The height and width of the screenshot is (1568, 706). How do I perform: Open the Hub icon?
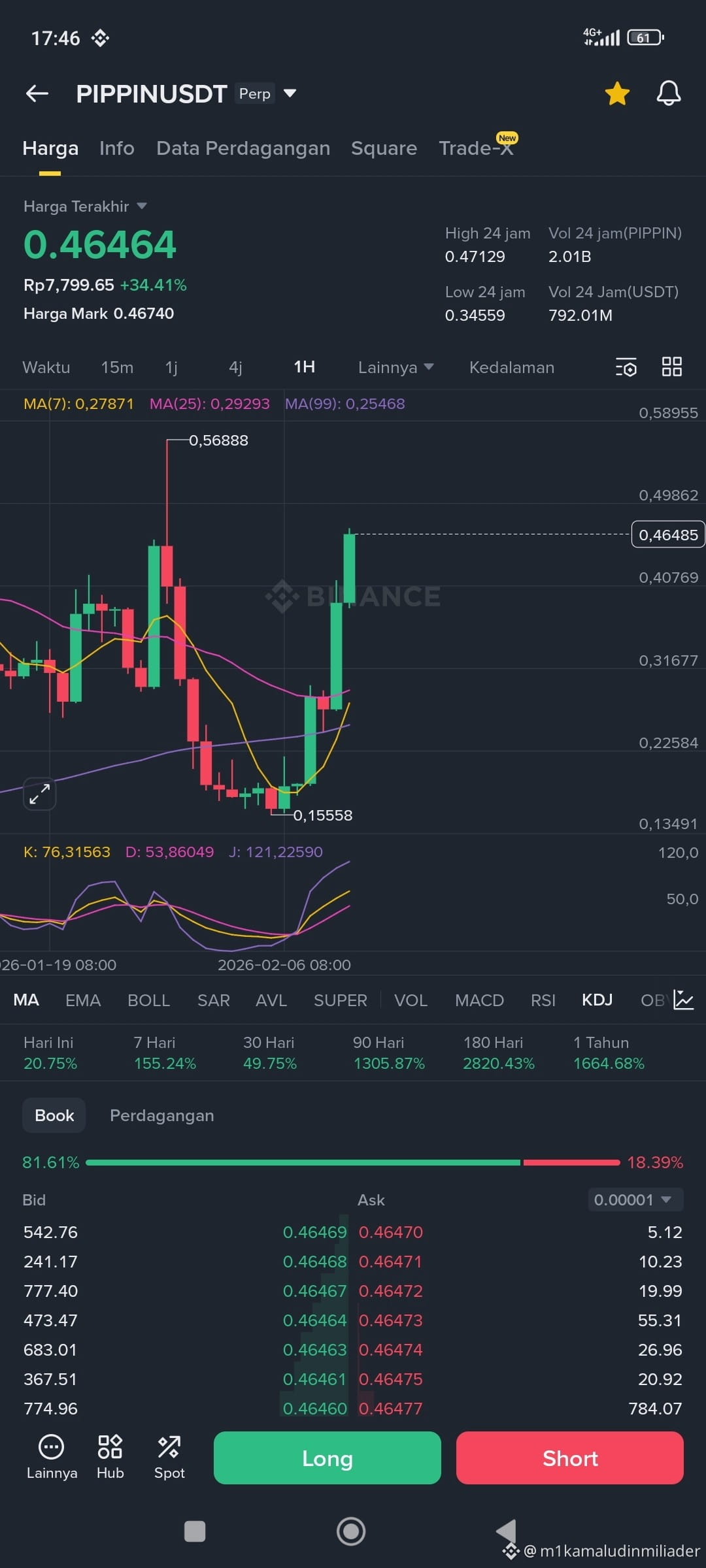pyautogui.click(x=110, y=1458)
